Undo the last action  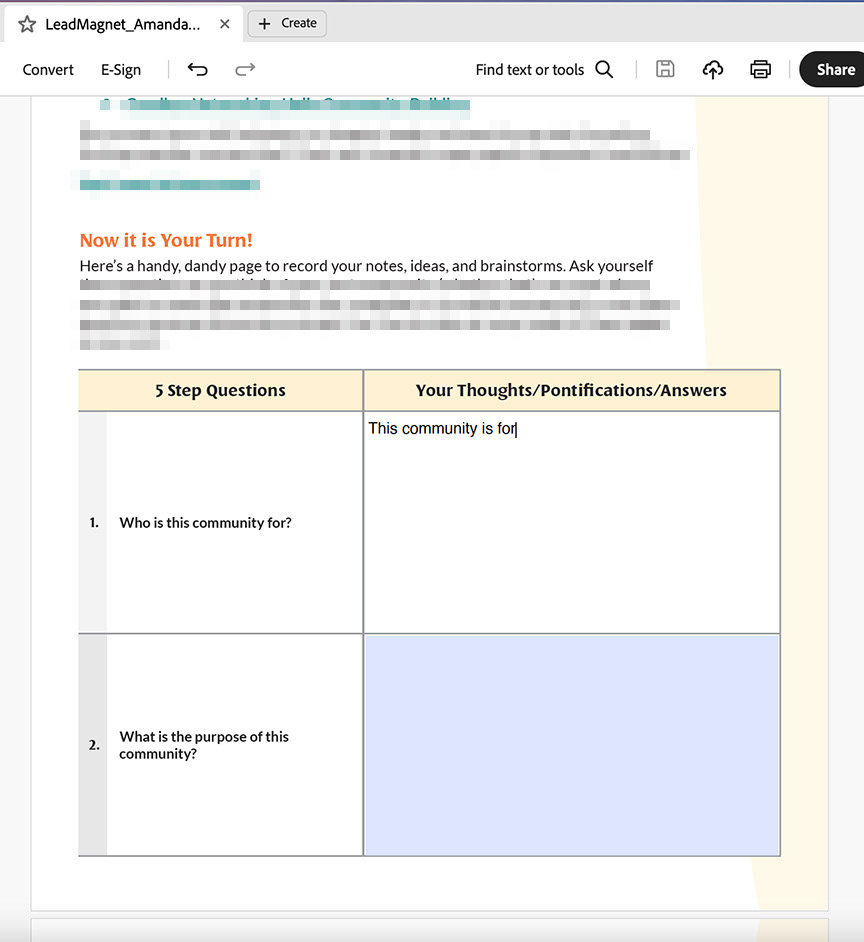[x=197, y=70]
